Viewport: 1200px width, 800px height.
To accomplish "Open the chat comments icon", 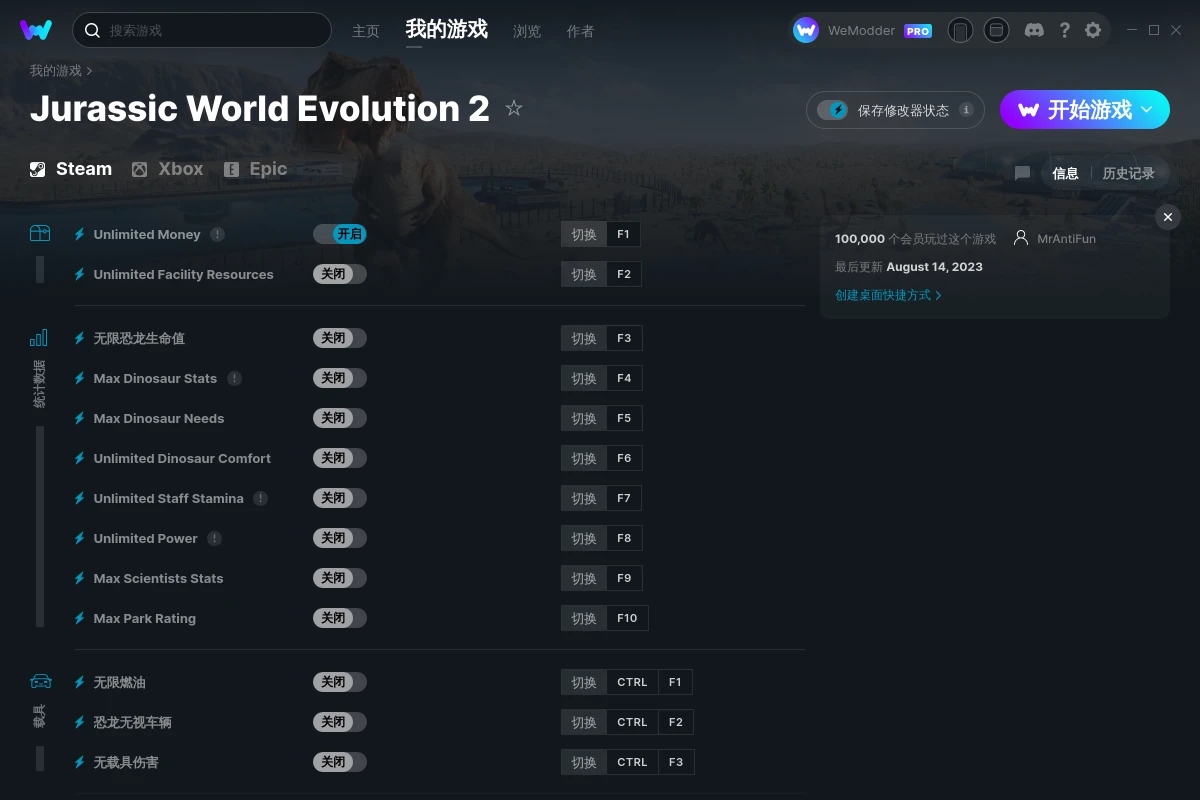I will (x=1022, y=173).
